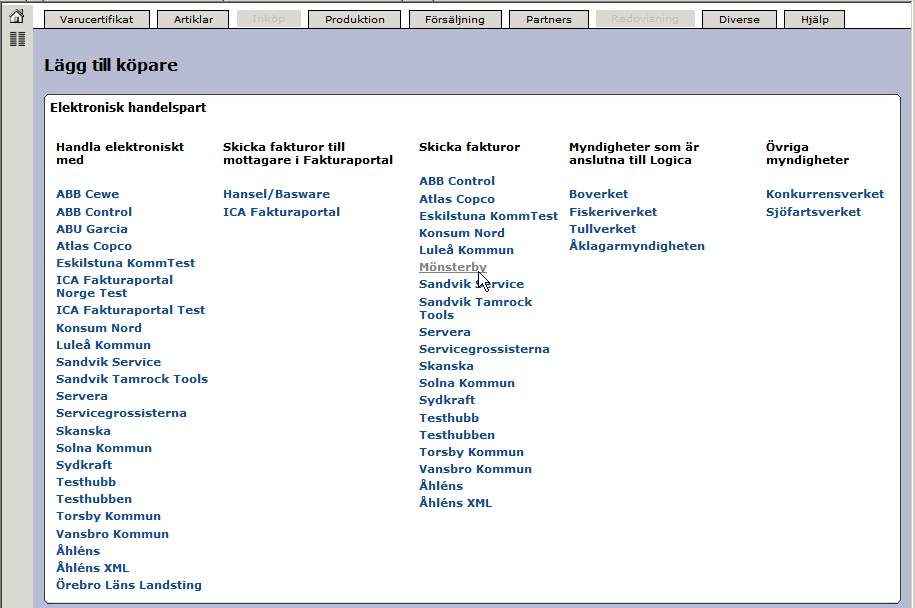Select ABB Cewe in Handla elektroniskt list
Viewport: 915px width, 608px height.
point(88,194)
